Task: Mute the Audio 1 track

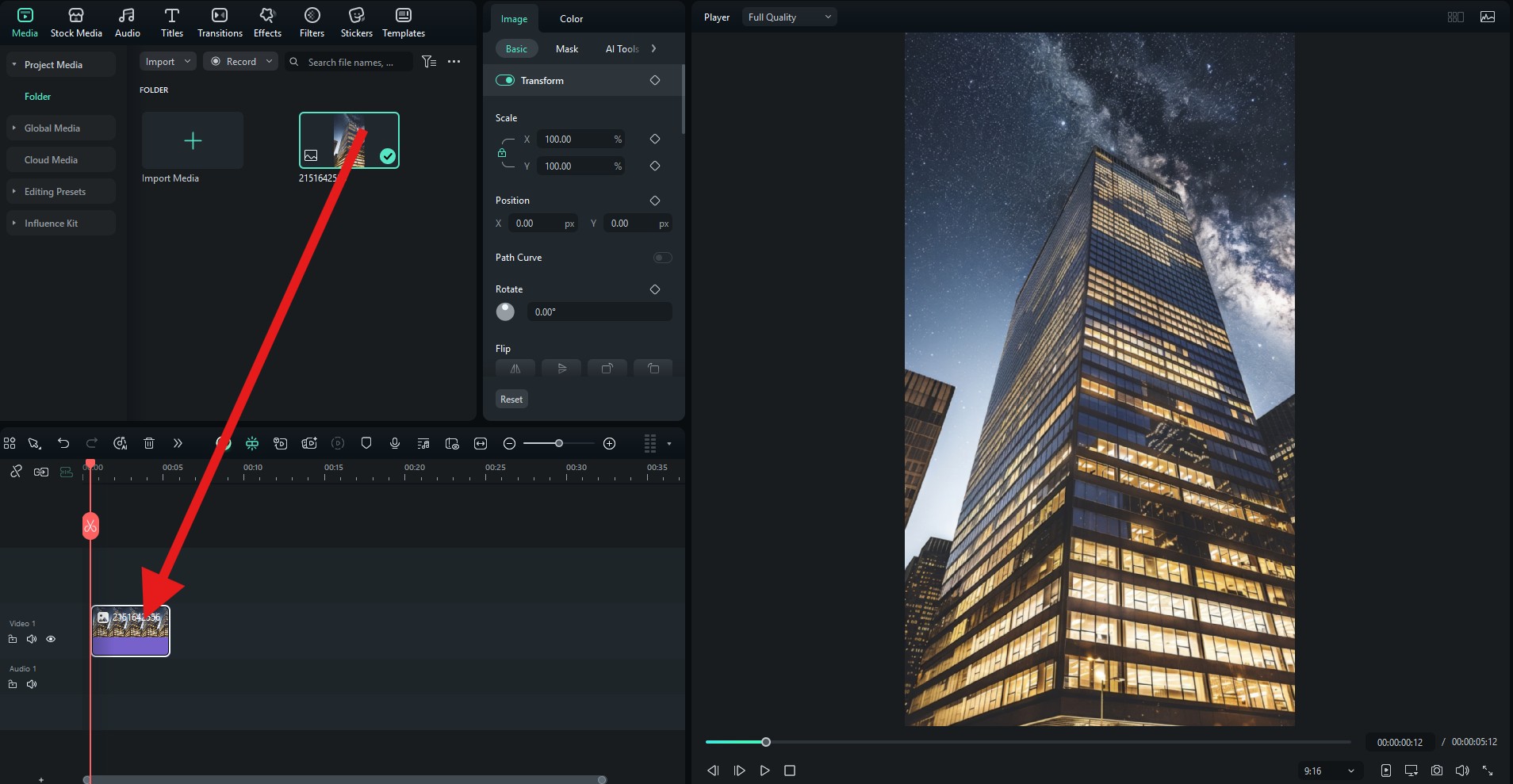Action: (32, 684)
